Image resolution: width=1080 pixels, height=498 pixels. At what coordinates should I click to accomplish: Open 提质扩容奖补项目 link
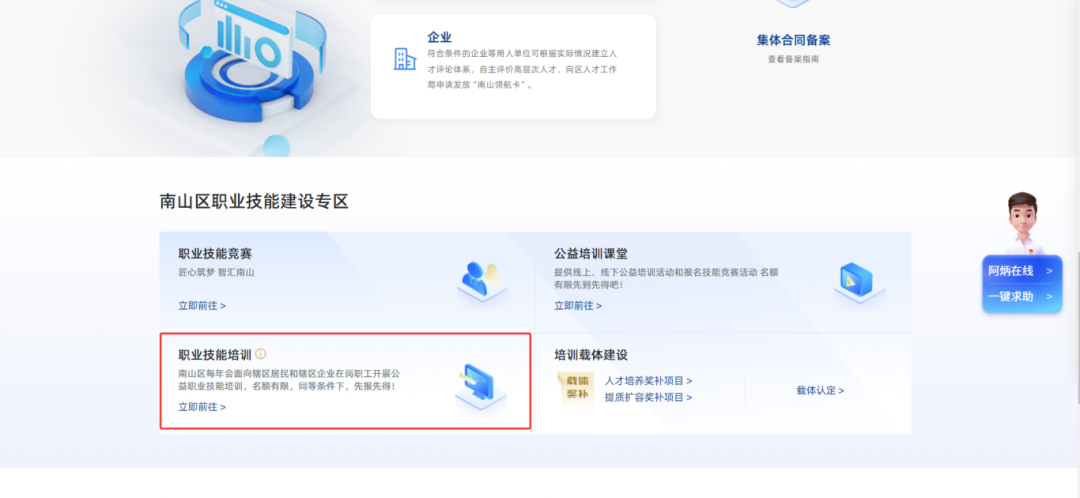(x=648, y=397)
